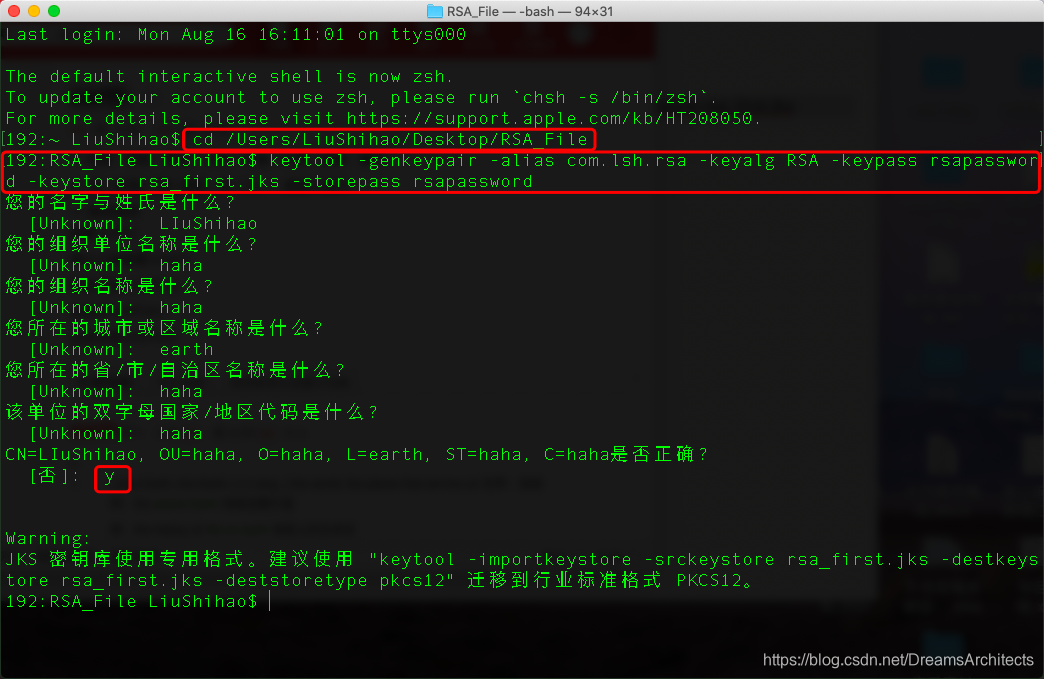Click the 'keytool -genkeypair' command text

(x=374, y=160)
